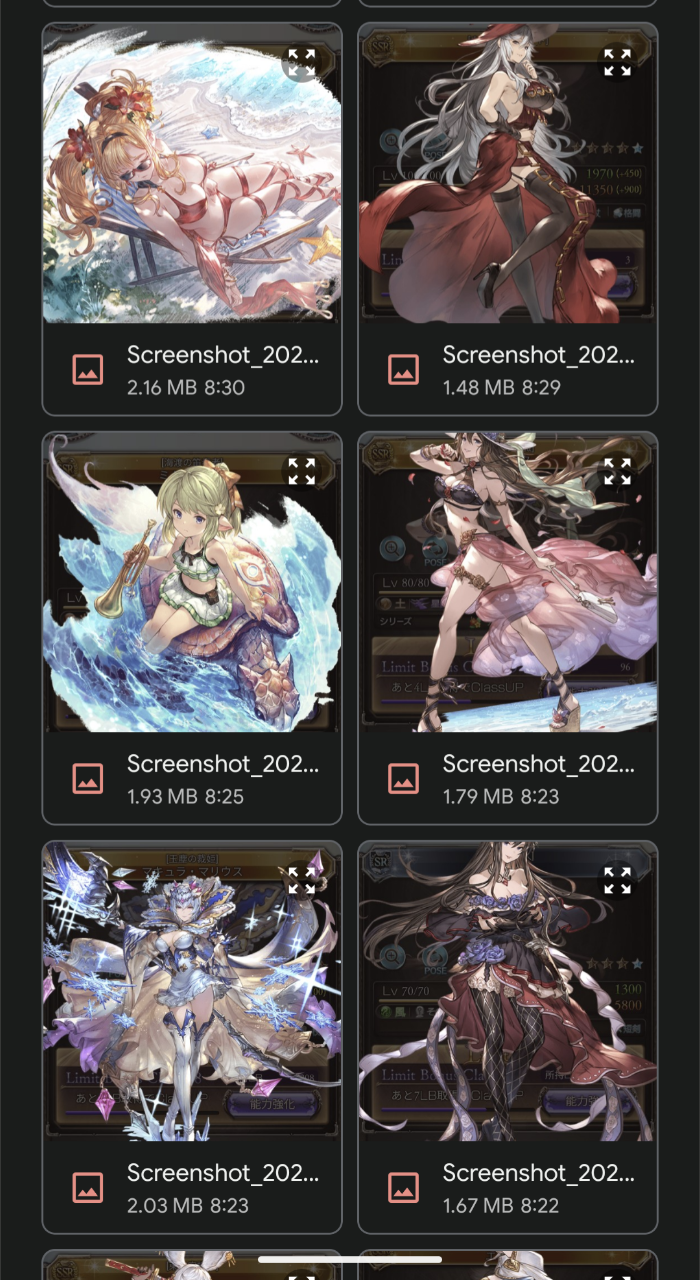700x1280 pixels.
Task: Open thumbnail of pink skirt swimsuit character
Action: tap(508, 582)
